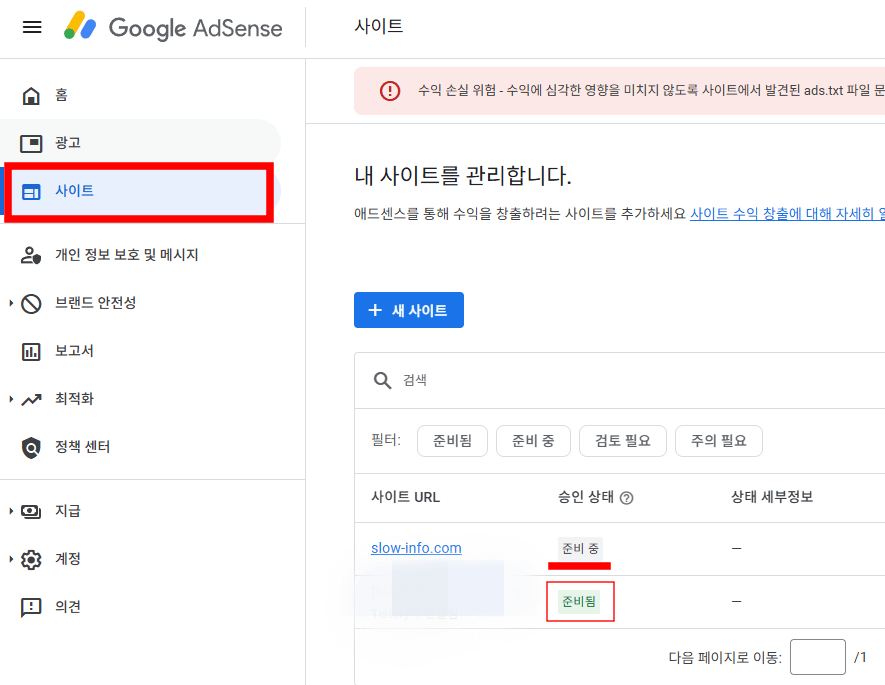Click the 사이트 URL column header
The width and height of the screenshot is (885, 685).
point(405,497)
